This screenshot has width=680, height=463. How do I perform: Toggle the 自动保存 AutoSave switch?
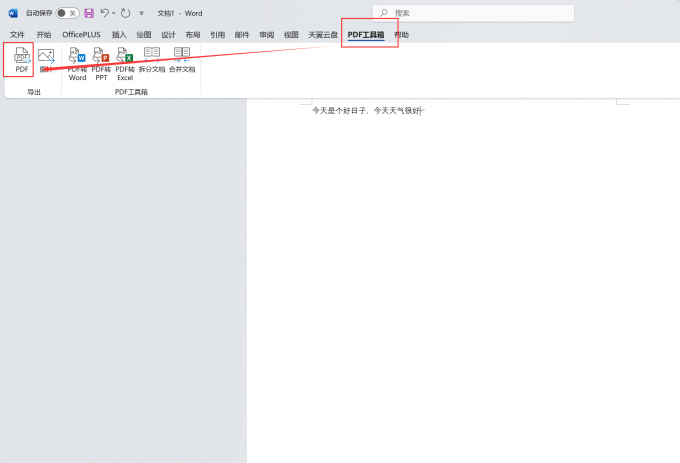67,13
